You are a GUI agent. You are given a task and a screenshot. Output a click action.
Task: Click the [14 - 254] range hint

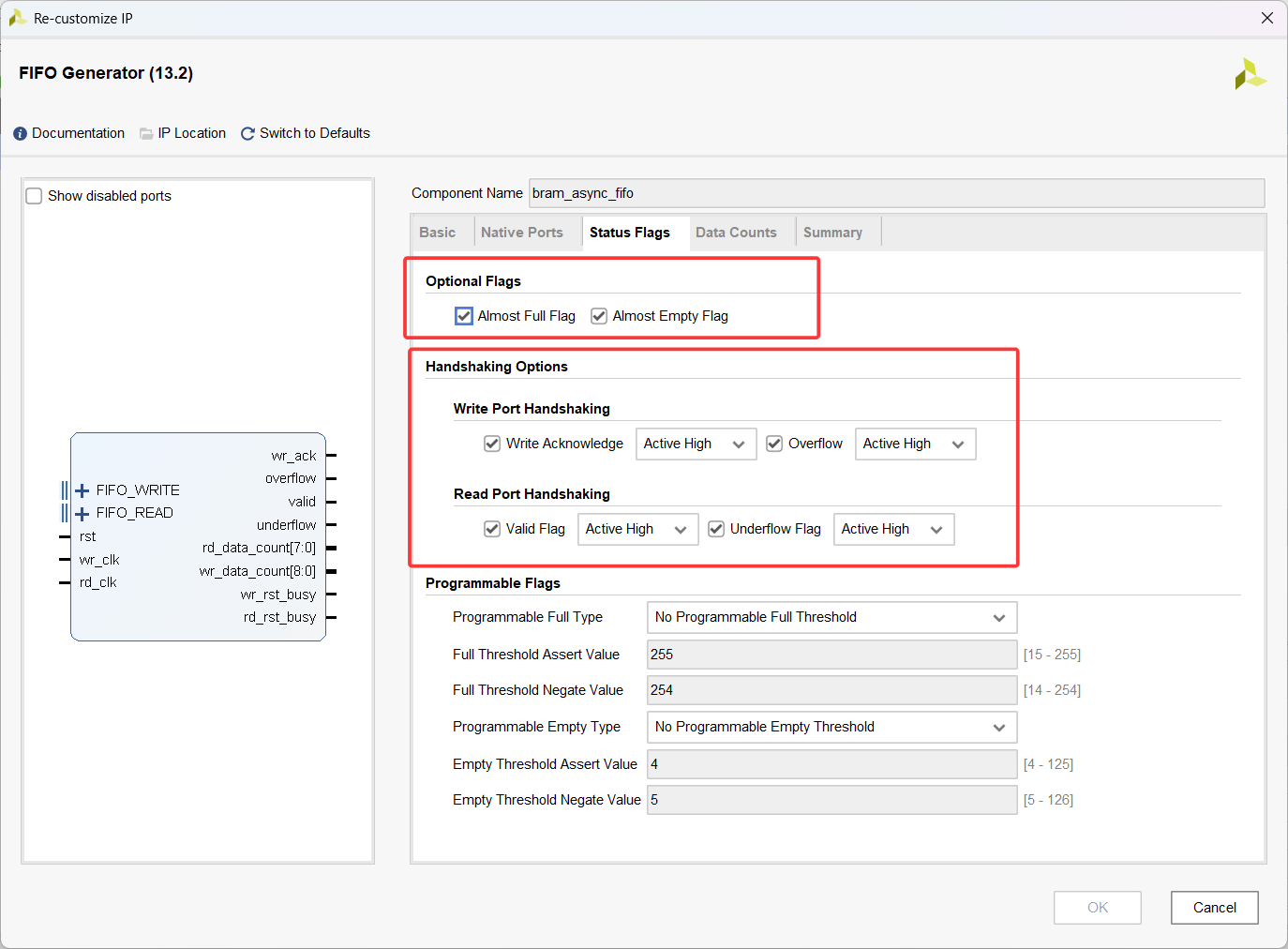[1052, 690]
